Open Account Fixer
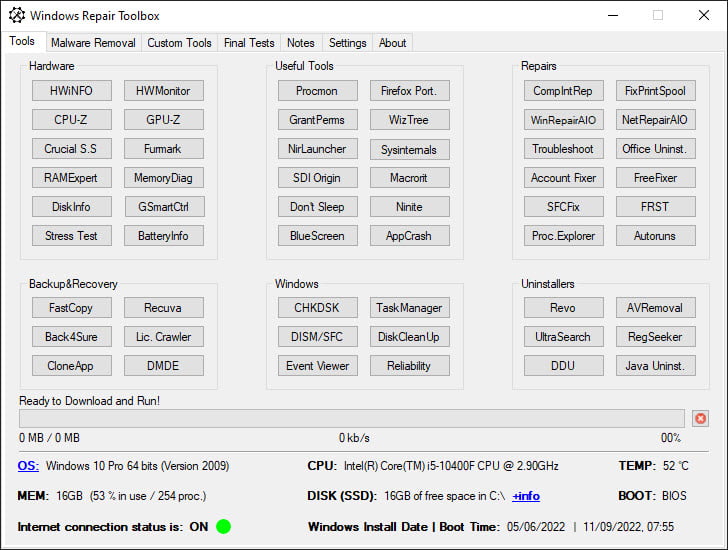This screenshot has height=550, width=728. [564, 178]
